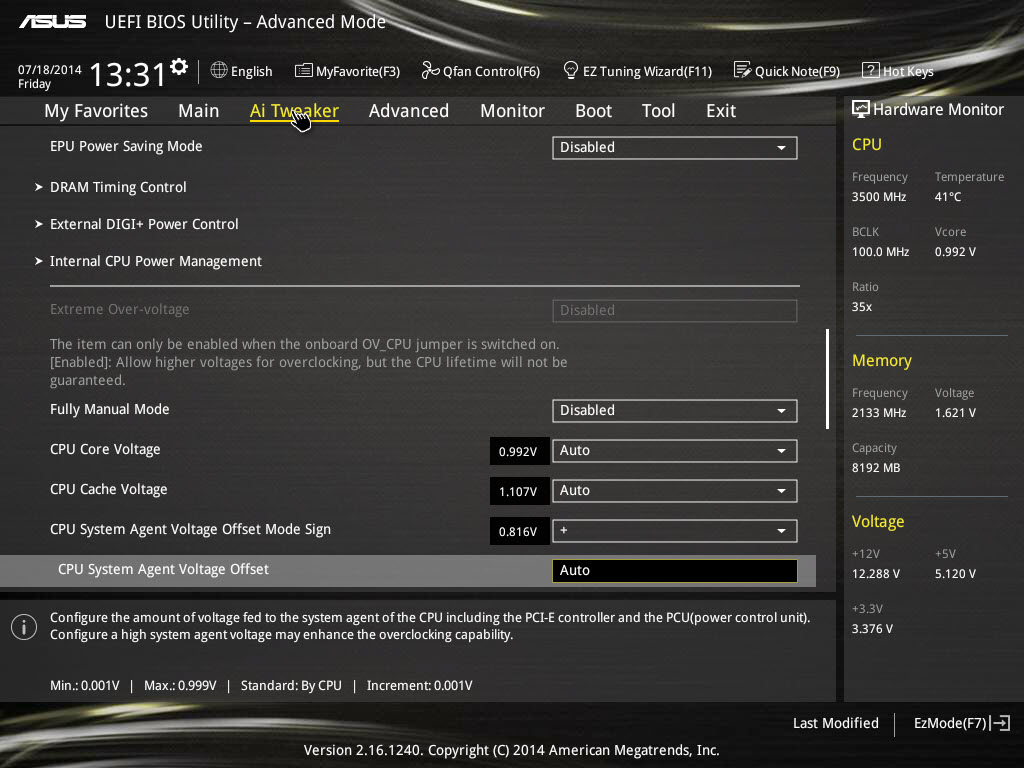Click the 1.107V CPU Cache Voltage readout
Image resolution: width=1024 pixels, height=768 pixels.
coord(519,491)
